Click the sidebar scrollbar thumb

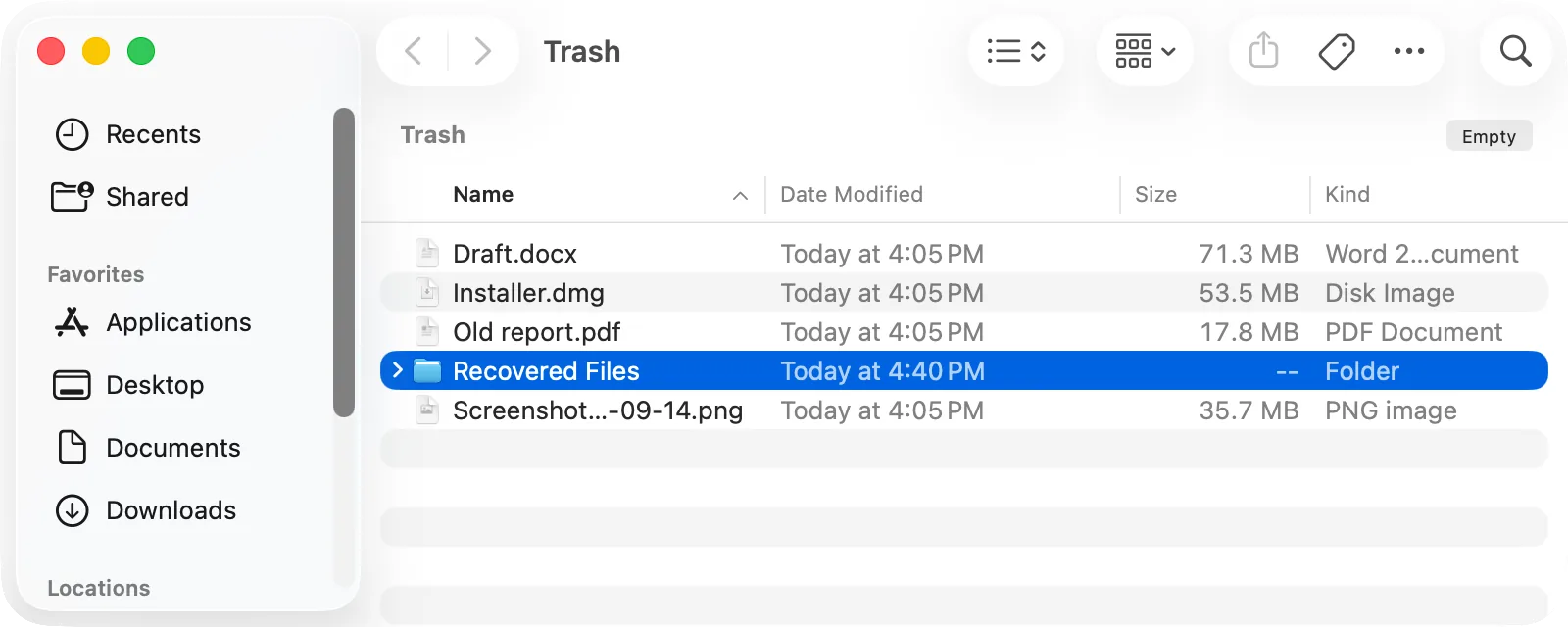coord(343,263)
